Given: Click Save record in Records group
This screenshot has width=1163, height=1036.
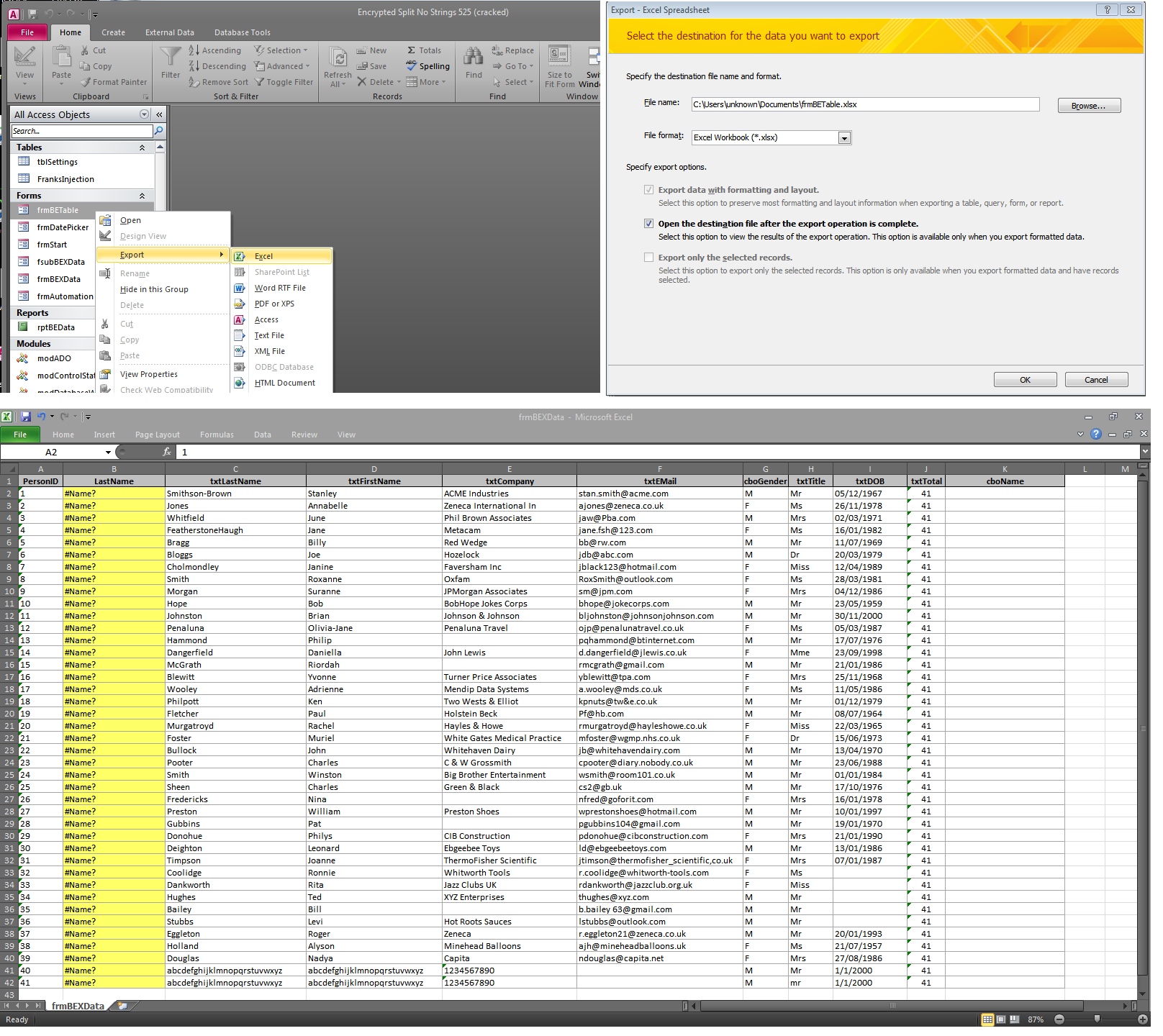Looking at the screenshot, I should (x=371, y=66).
